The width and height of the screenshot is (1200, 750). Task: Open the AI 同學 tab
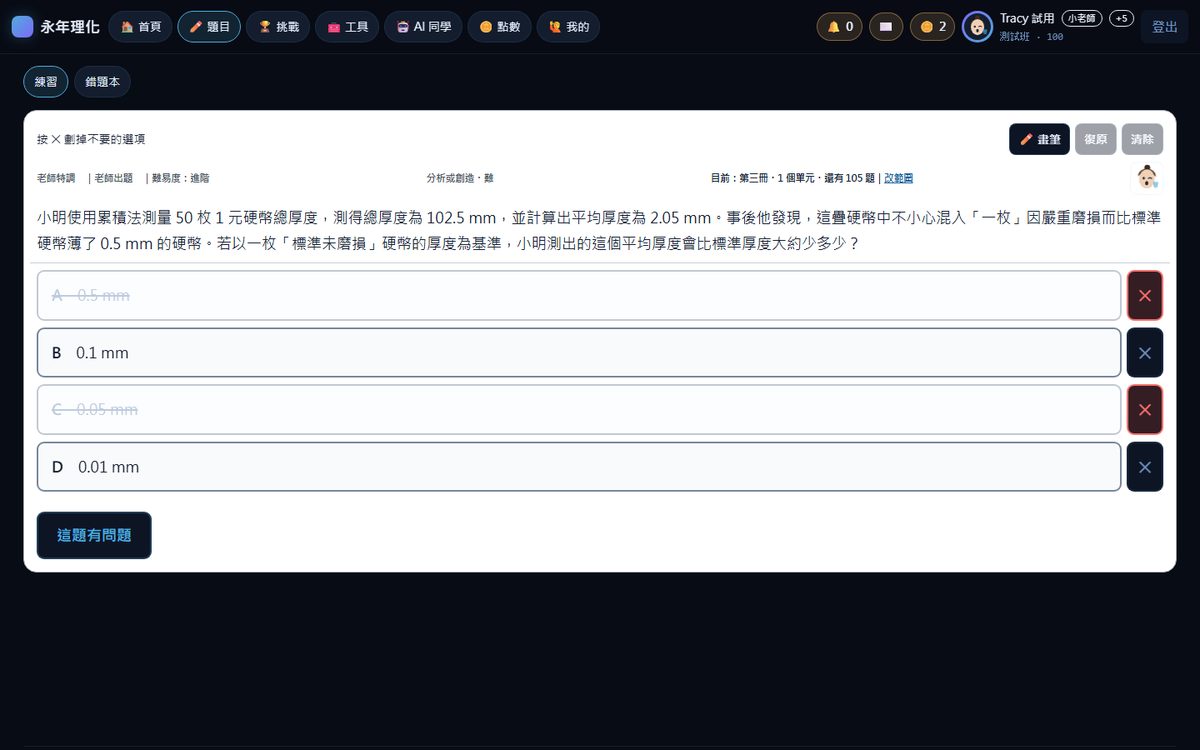pyautogui.click(x=423, y=27)
